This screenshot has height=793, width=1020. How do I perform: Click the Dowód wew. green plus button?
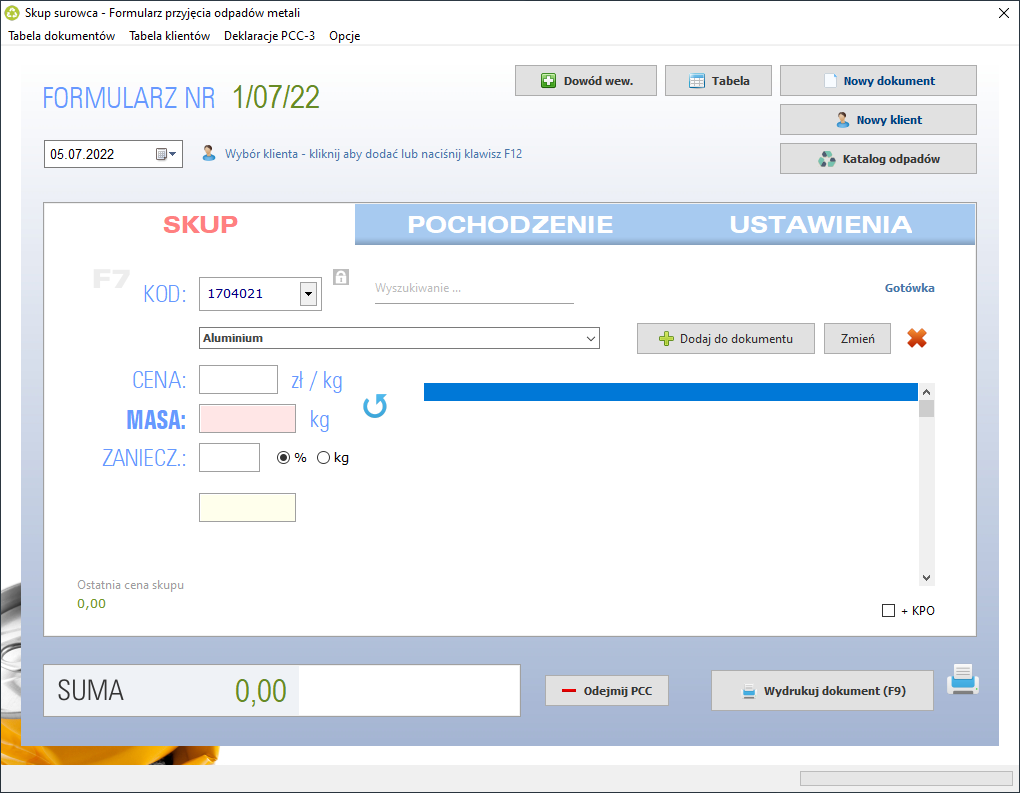click(x=585, y=81)
